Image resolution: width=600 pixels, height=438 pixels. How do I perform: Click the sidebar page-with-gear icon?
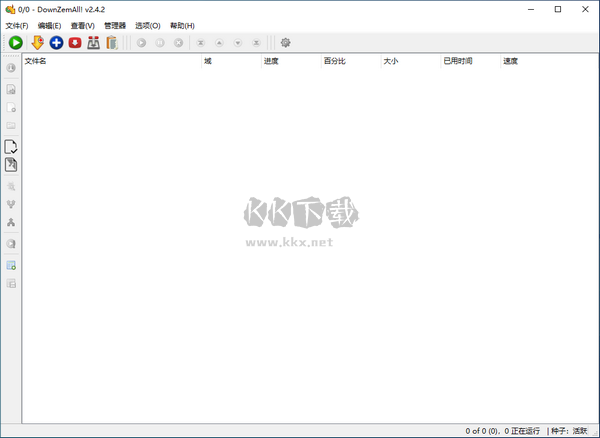pos(11,107)
